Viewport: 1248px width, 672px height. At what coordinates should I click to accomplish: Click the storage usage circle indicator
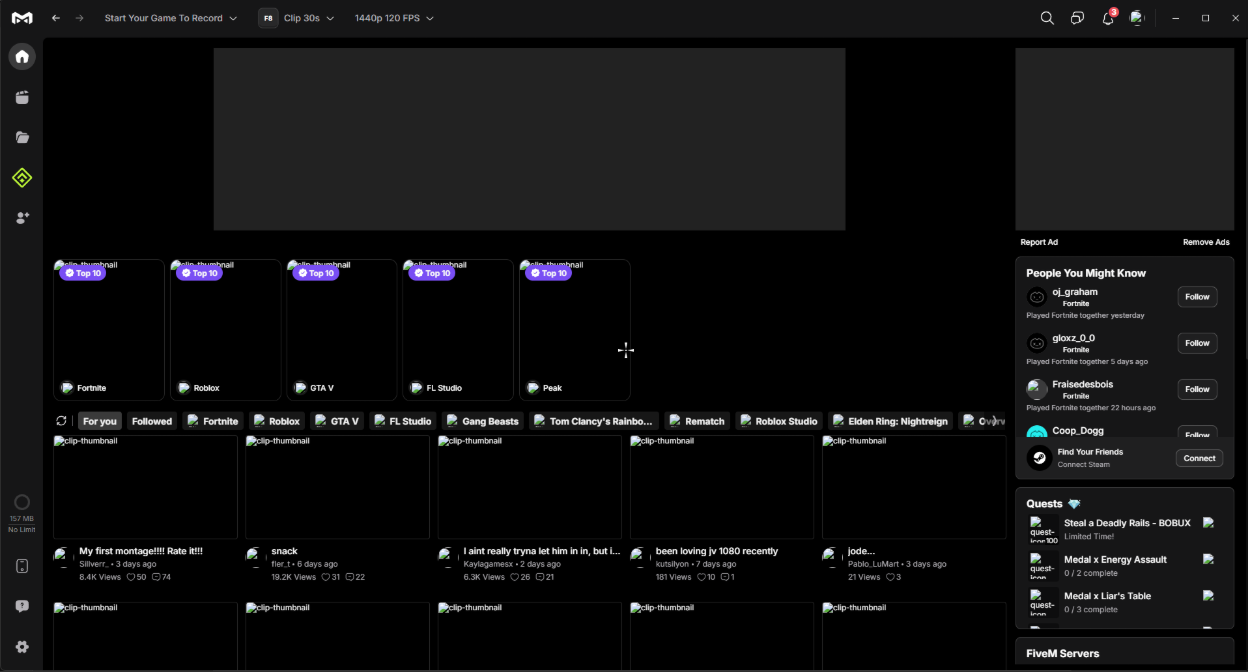click(x=22, y=502)
